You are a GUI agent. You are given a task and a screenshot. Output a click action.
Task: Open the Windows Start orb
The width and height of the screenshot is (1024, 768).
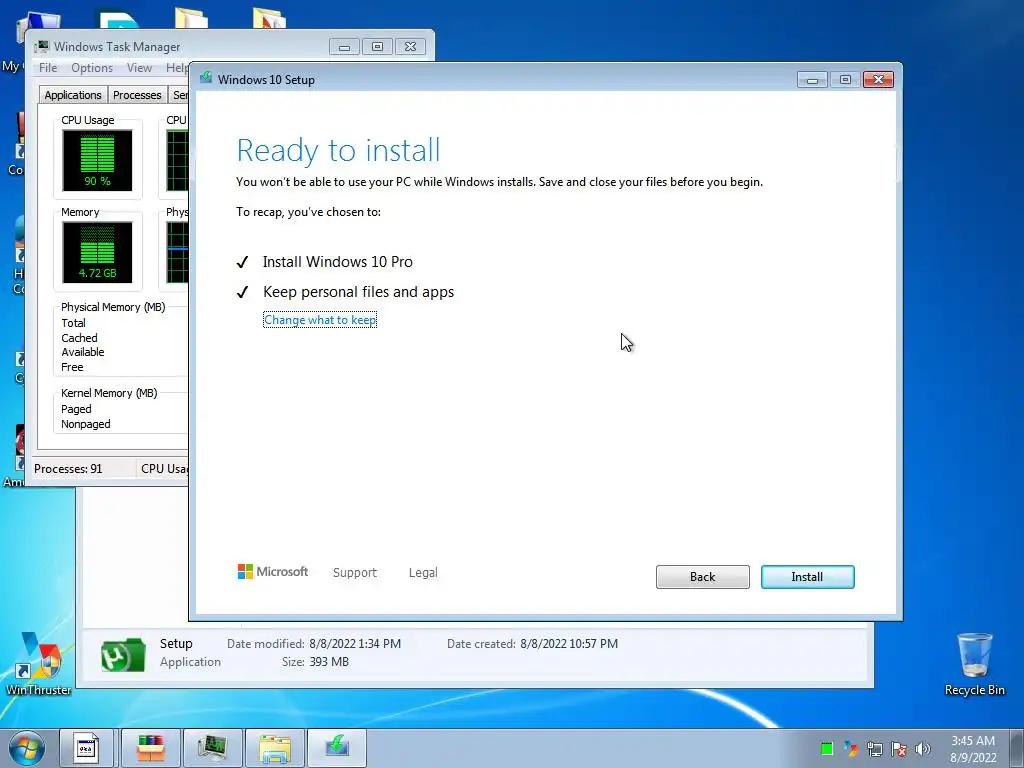(27, 748)
